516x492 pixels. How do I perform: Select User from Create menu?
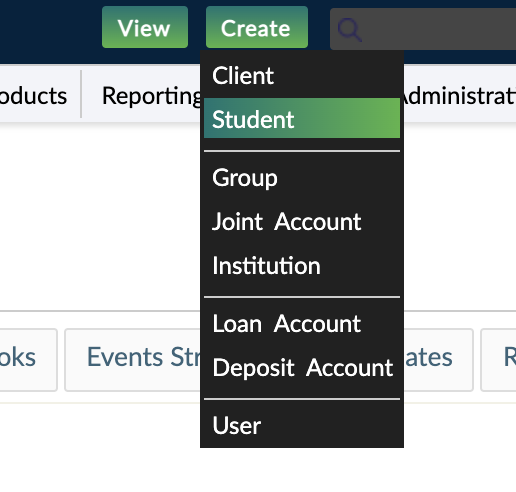pos(302,425)
